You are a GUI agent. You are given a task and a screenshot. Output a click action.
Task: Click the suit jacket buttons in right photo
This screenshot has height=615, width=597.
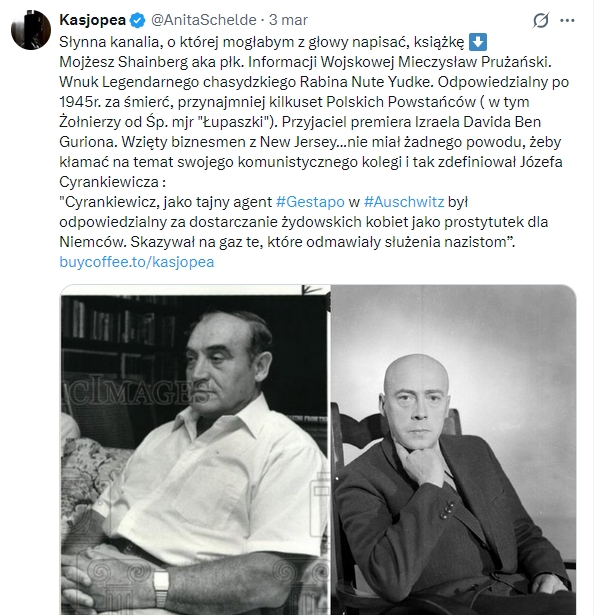coord(447,509)
